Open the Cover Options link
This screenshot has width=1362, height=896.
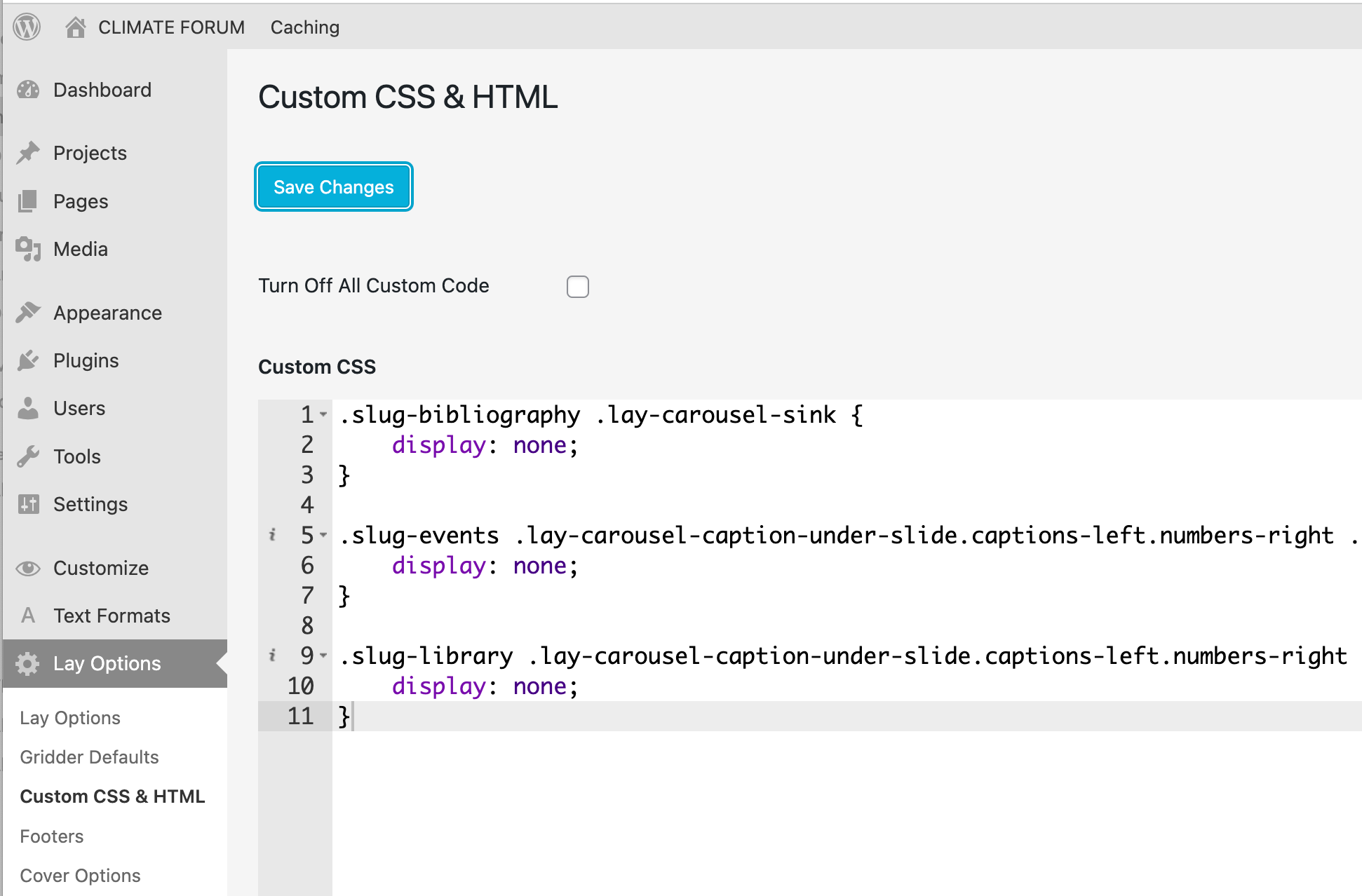(x=80, y=876)
